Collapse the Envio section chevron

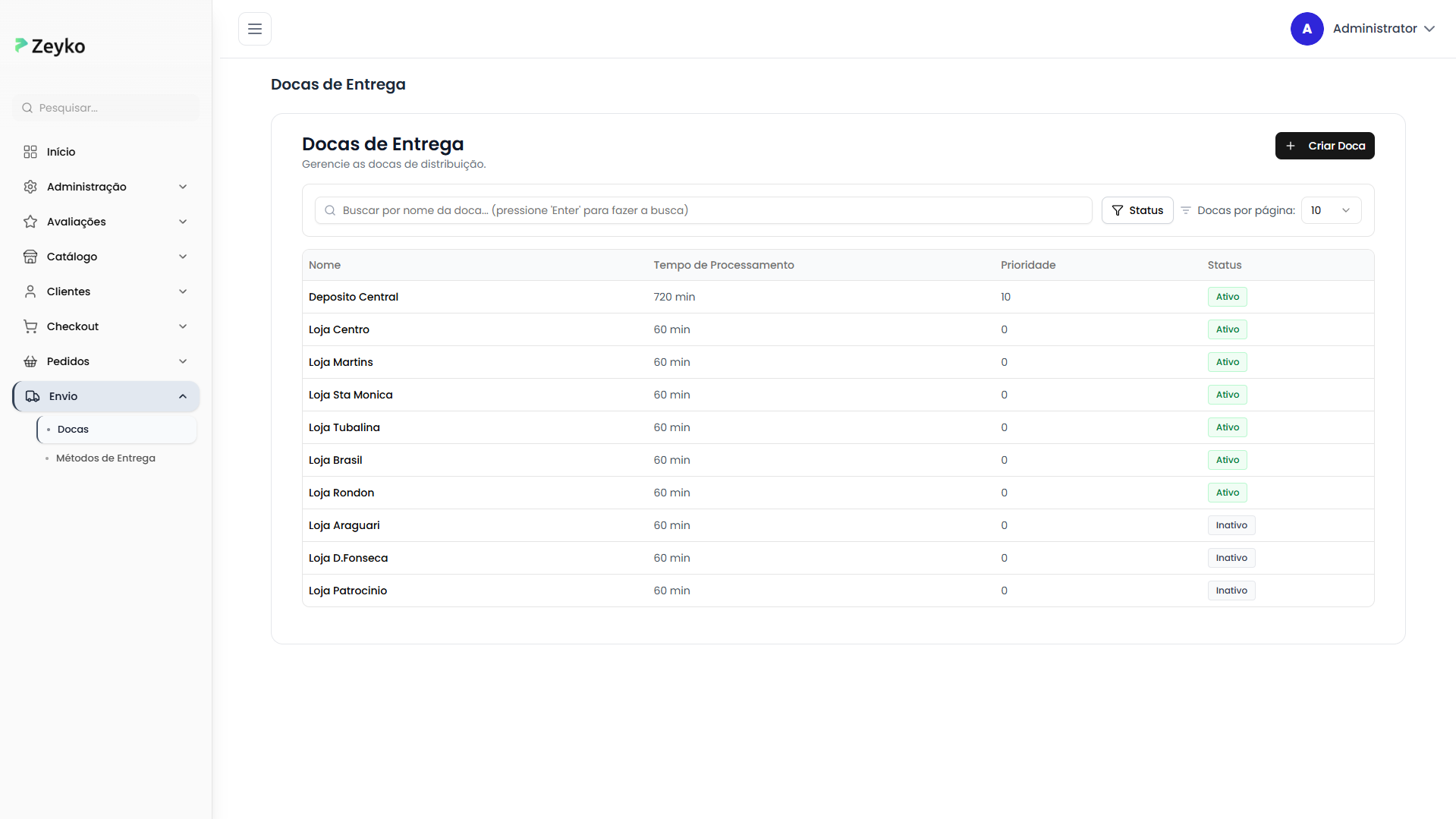183,396
